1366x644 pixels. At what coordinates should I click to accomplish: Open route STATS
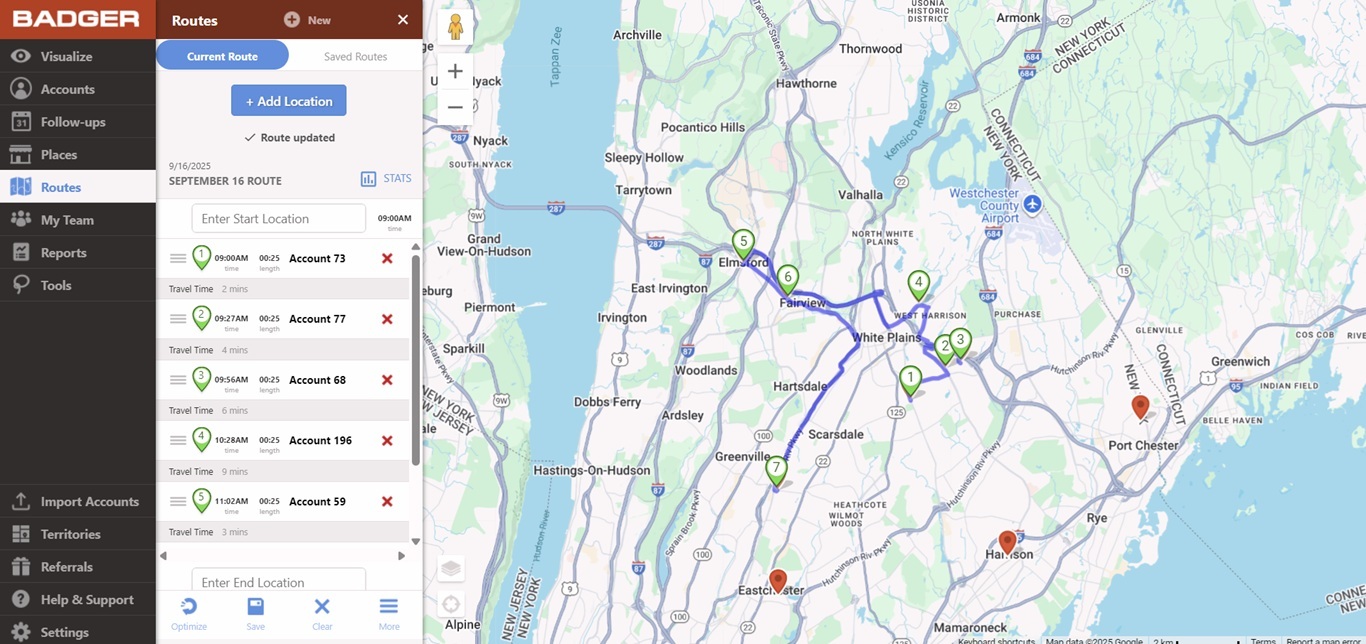point(386,179)
